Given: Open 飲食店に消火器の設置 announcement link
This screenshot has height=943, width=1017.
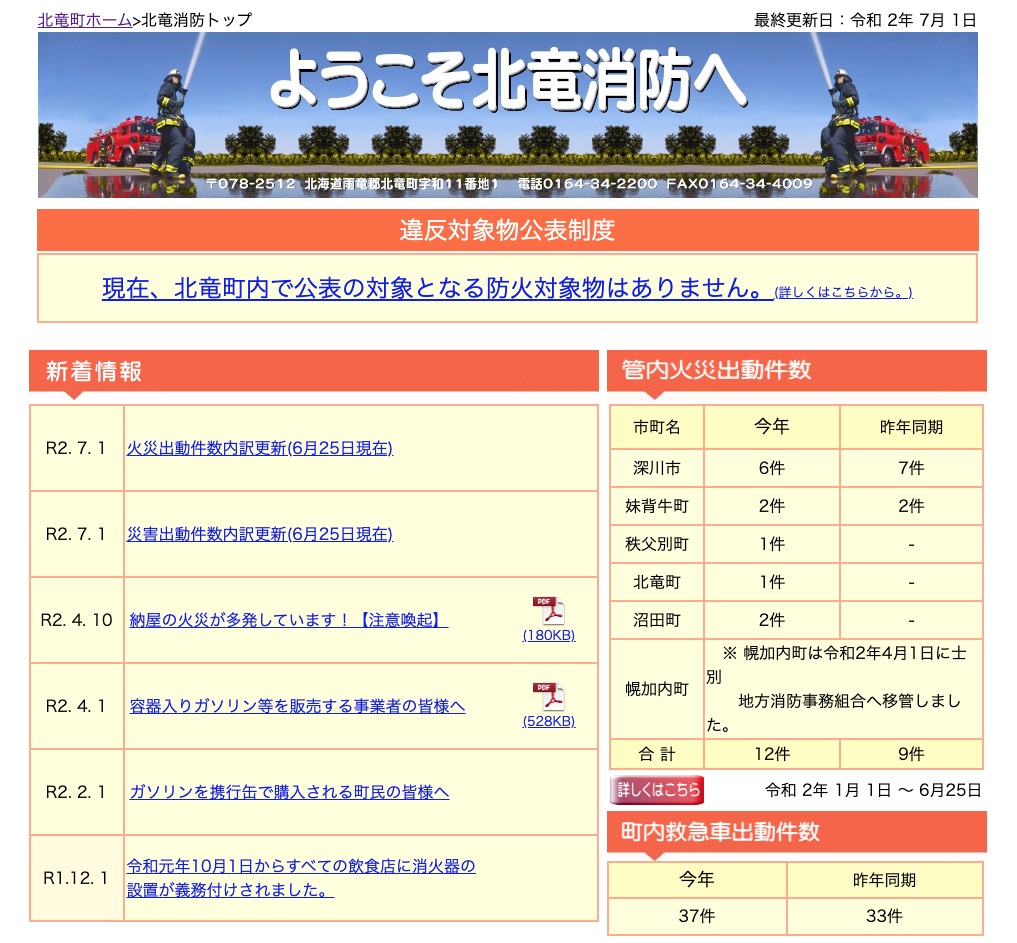Looking at the screenshot, I should coord(300,867).
